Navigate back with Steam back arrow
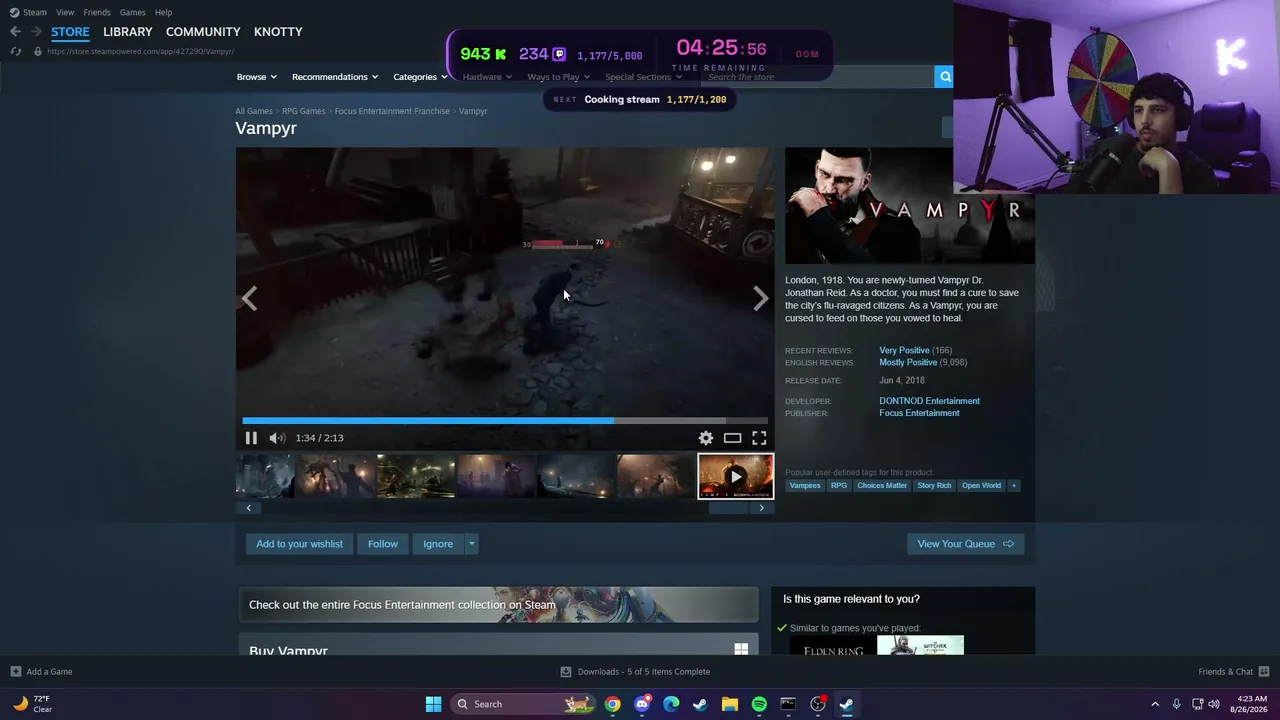 pyautogui.click(x=15, y=32)
